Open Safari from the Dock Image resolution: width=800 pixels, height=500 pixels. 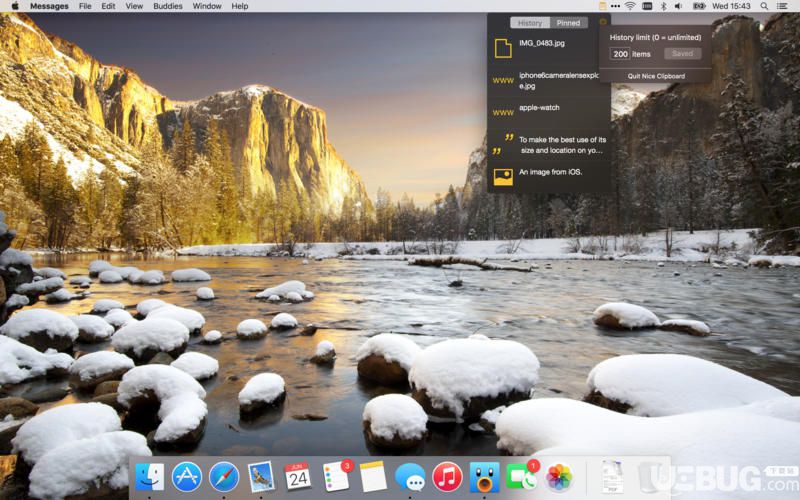pos(224,477)
